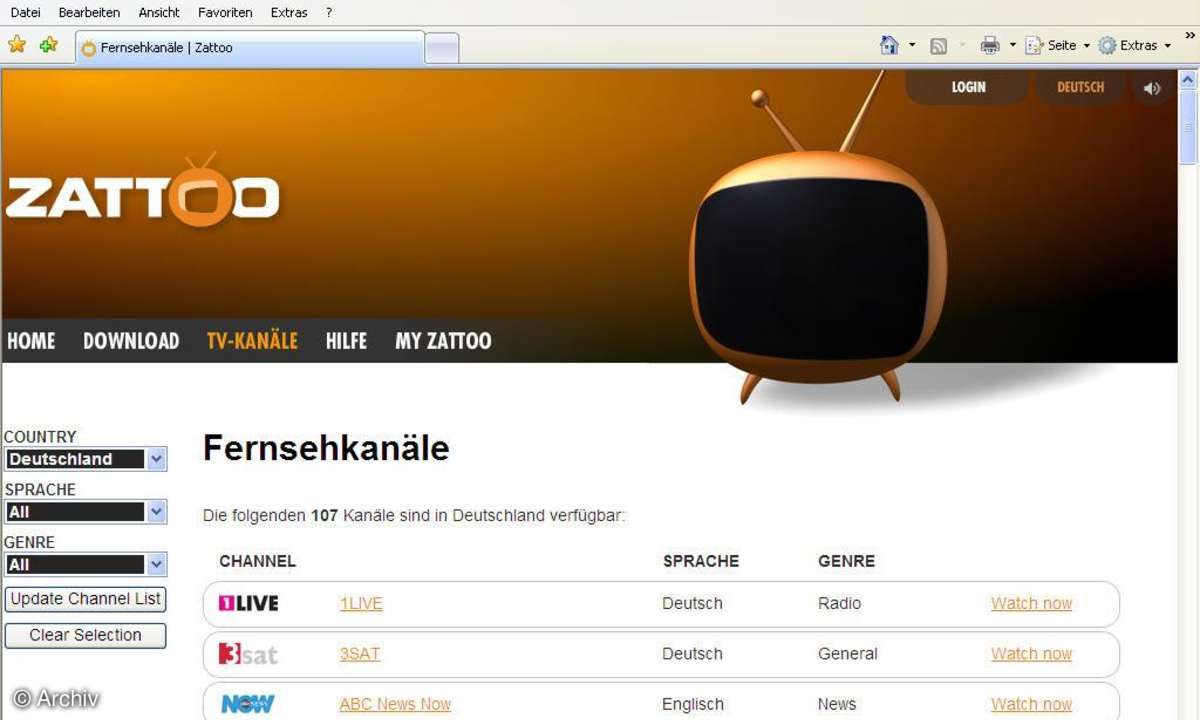
Task: Mute sound with the speaker icon
Action: pyautogui.click(x=1152, y=88)
